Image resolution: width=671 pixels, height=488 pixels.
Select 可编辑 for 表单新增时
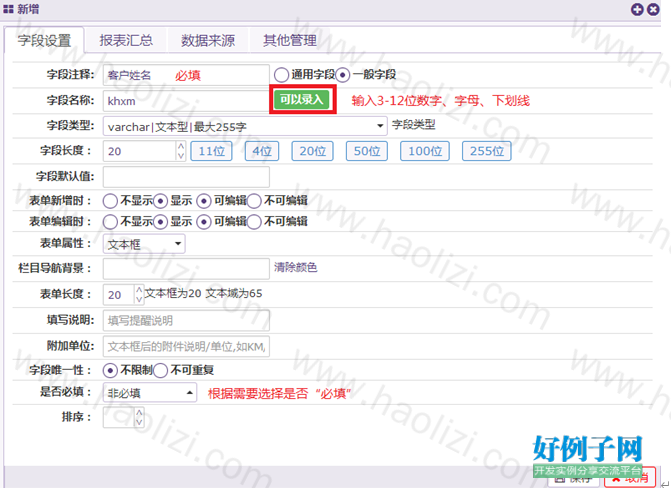tap(204, 201)
